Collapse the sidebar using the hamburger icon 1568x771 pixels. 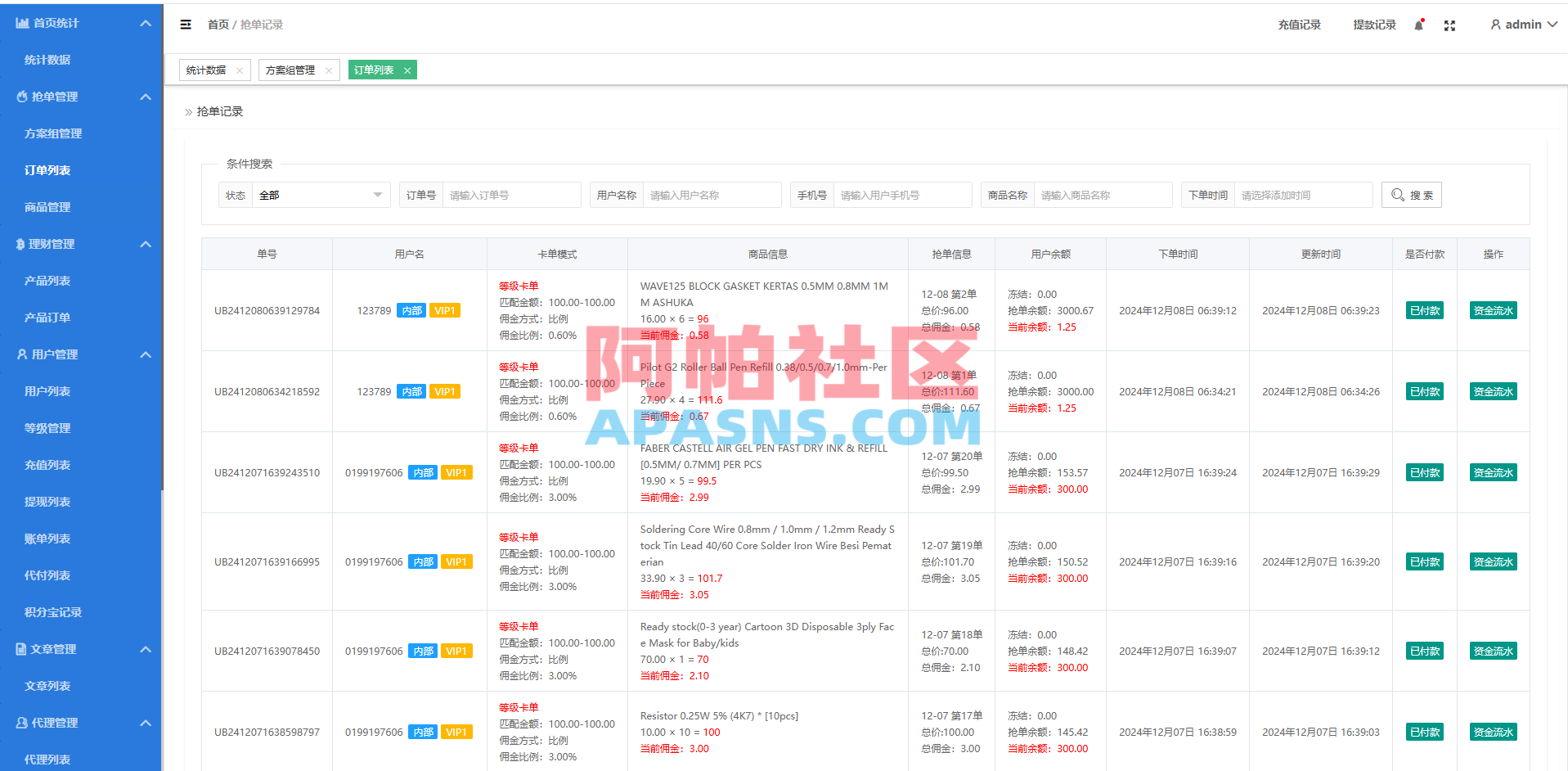(x=186, y=25)
